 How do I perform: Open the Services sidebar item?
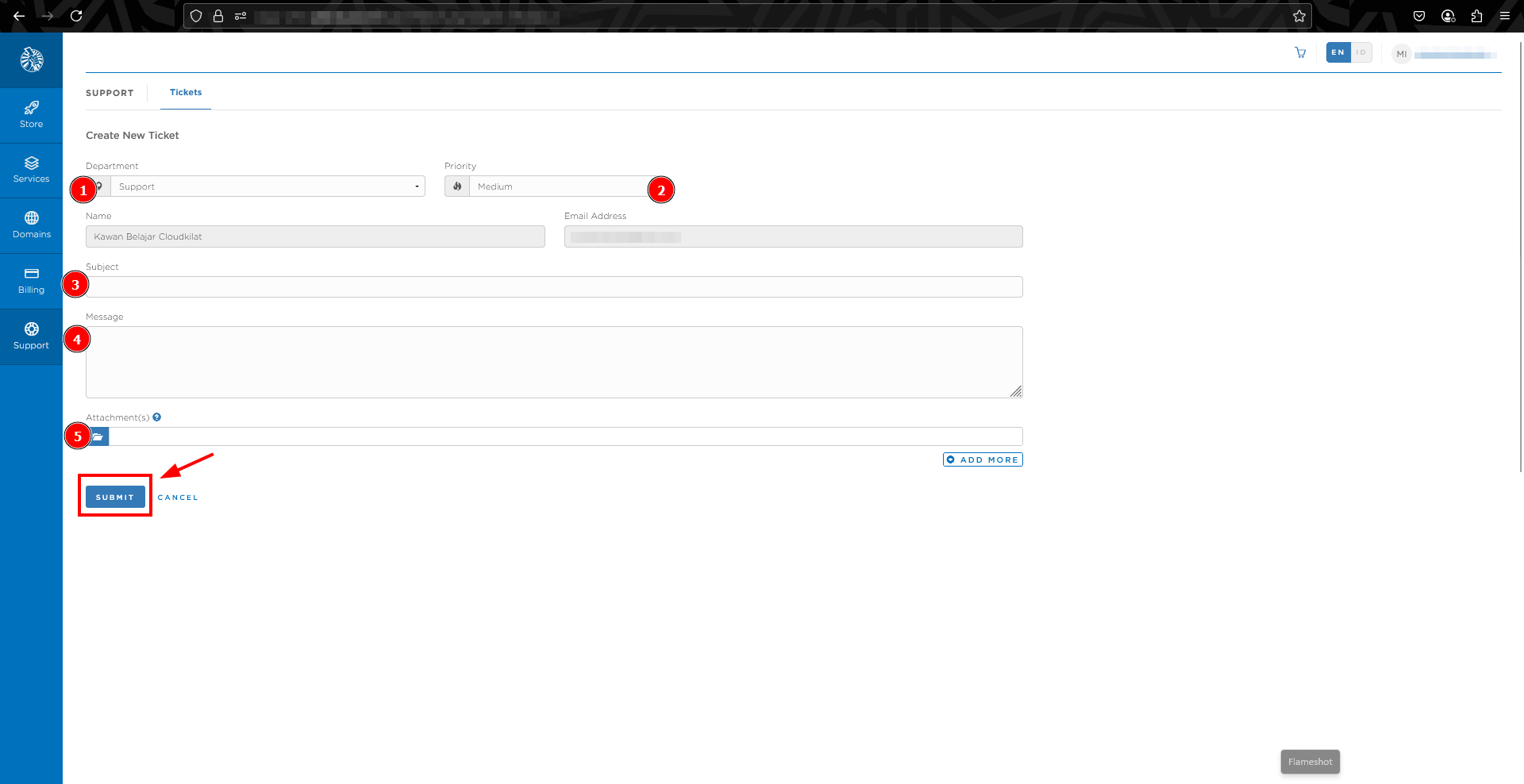tap(31, 170)
